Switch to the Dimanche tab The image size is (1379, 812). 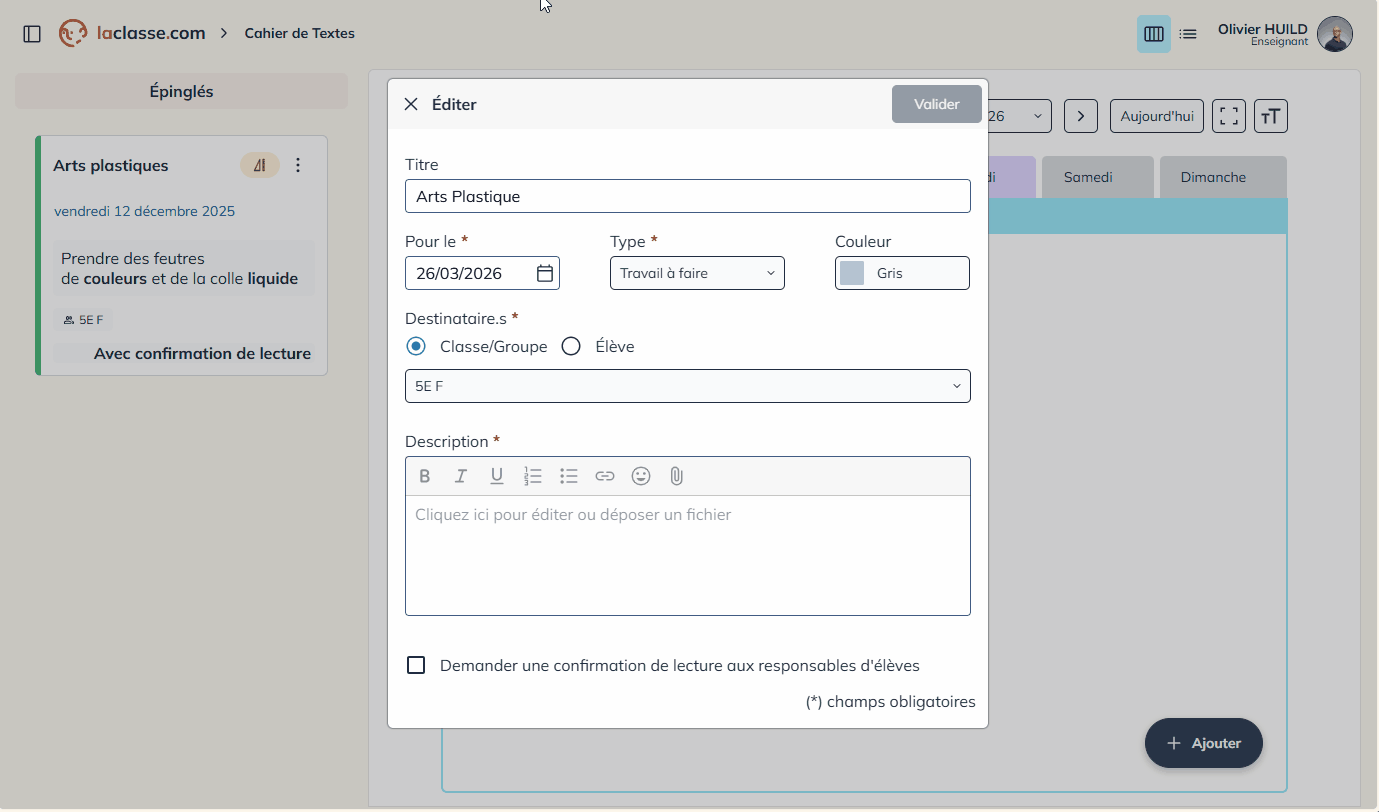pyautogui.click(x=1212, y=177)
